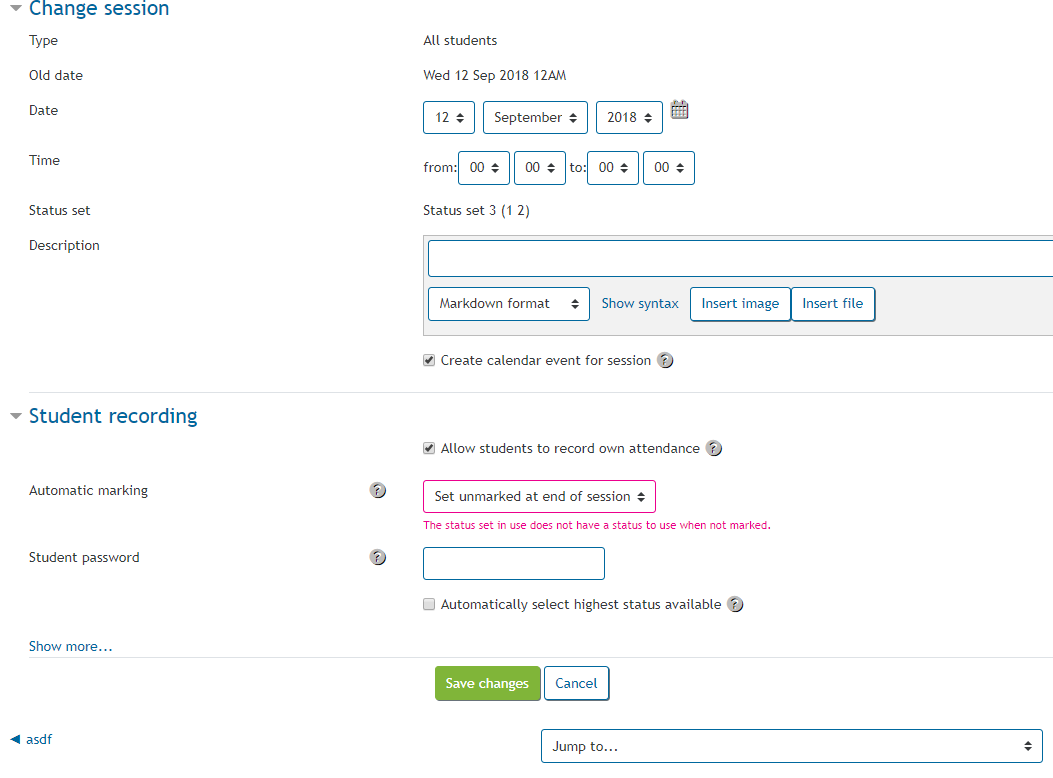Open the calendar date picker icon
The height and width of the screenshot is (778, 1053).
coord(680,110)
